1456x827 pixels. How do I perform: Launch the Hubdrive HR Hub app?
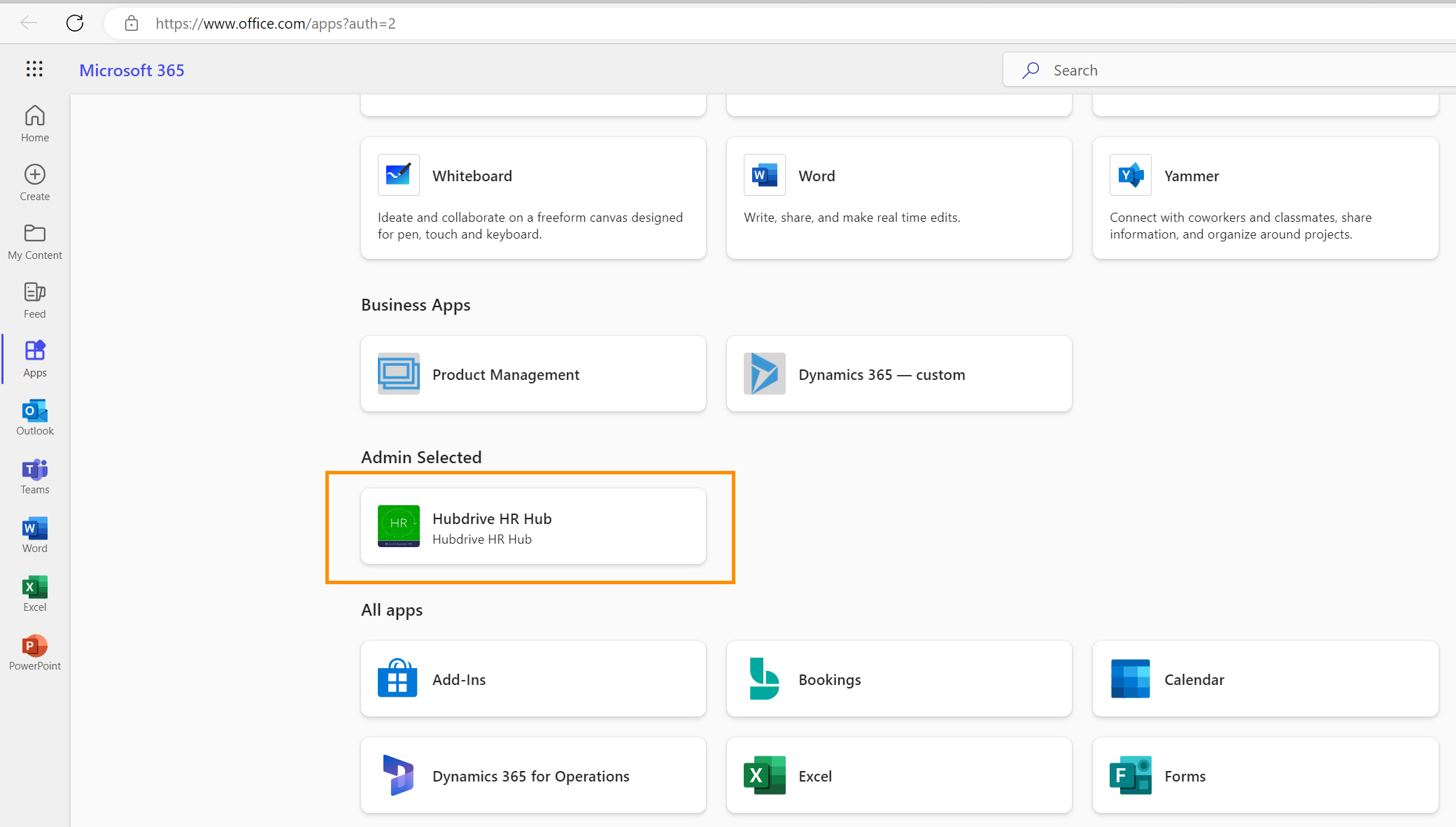[x=533, y=526]
